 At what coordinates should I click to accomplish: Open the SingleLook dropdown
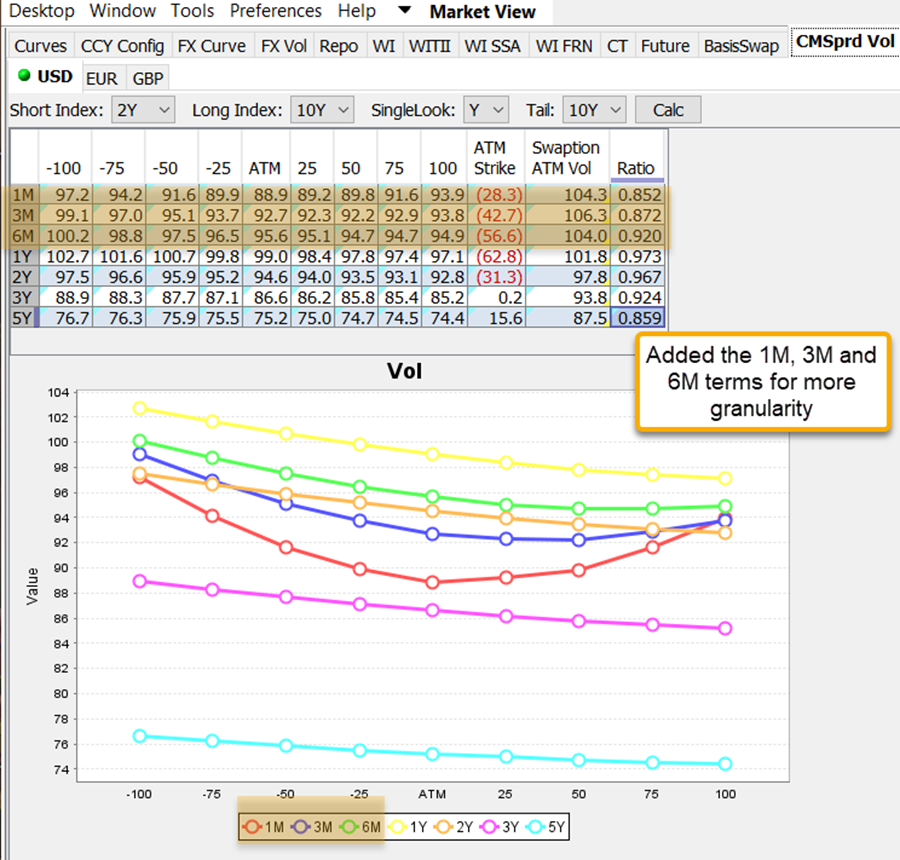(x=486, y=110)
